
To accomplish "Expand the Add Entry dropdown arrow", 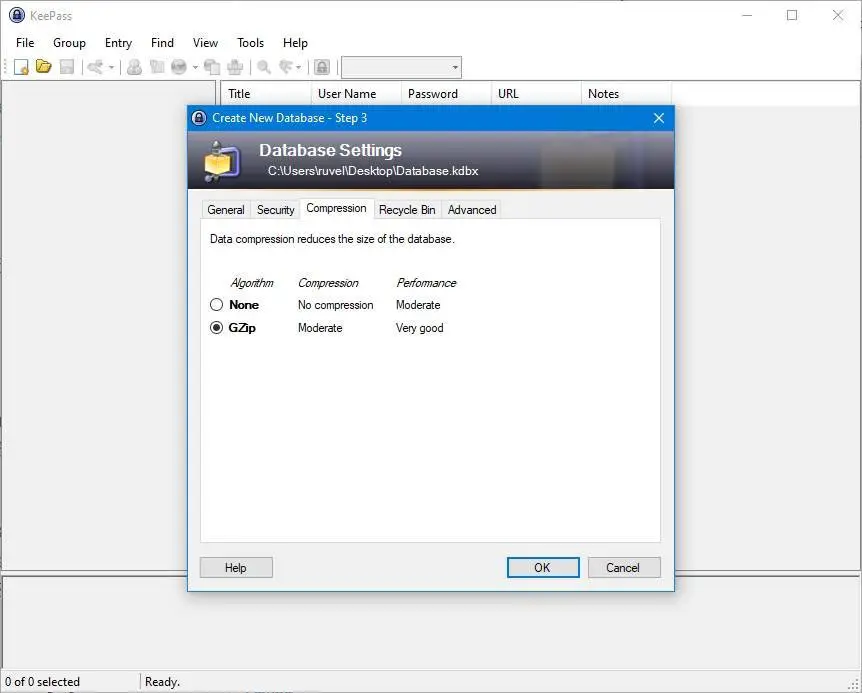I will pyautogui.click(x=111, y=68).
